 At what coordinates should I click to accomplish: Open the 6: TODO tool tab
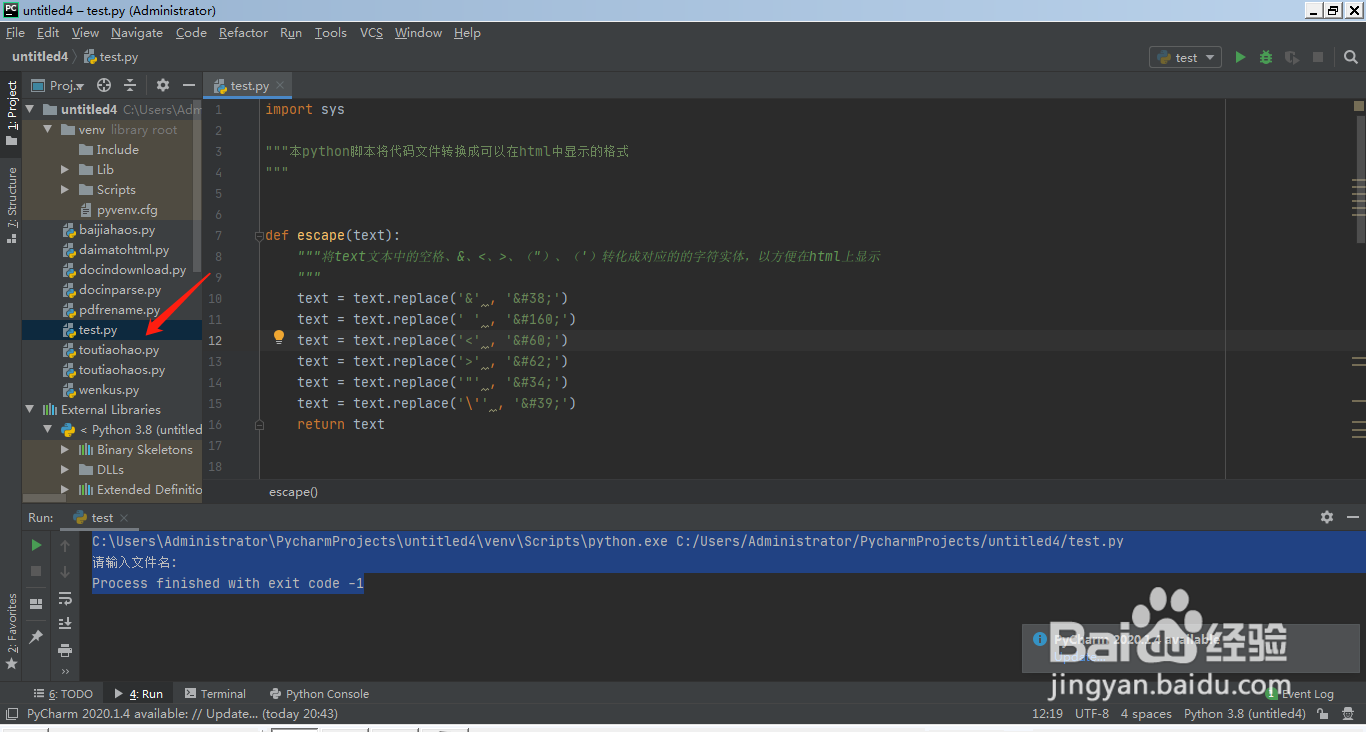(64, 694)
